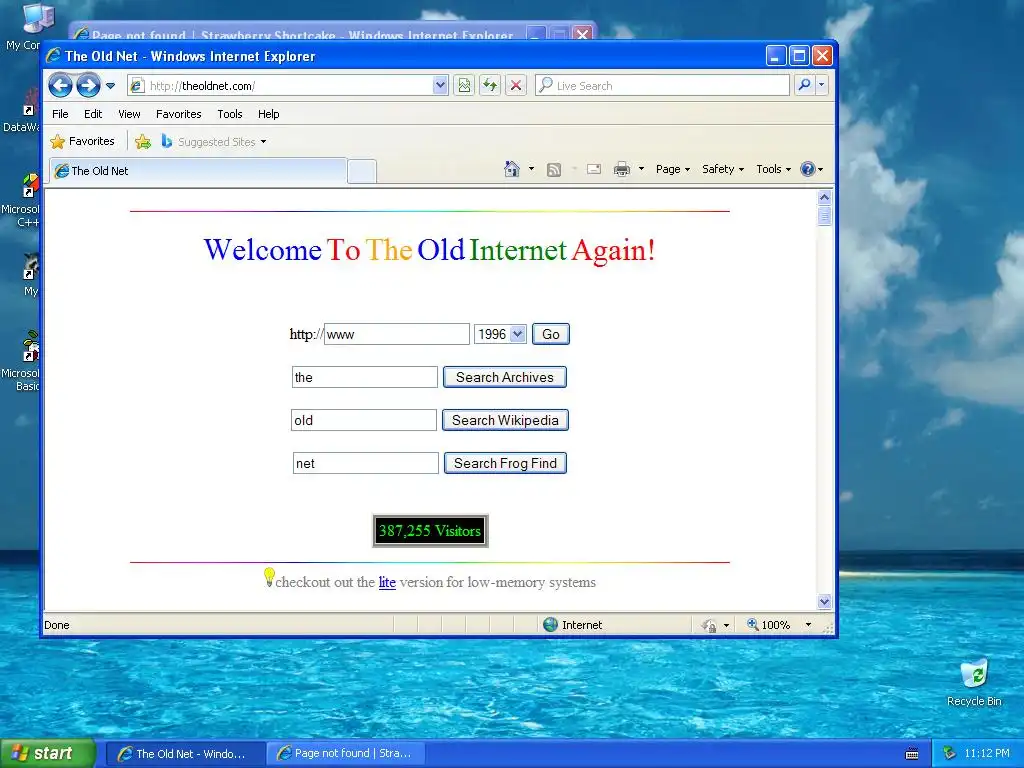1024x768 pixels.
Task: Click the scroll down arrow of page scrollbar
Action: 824,601
